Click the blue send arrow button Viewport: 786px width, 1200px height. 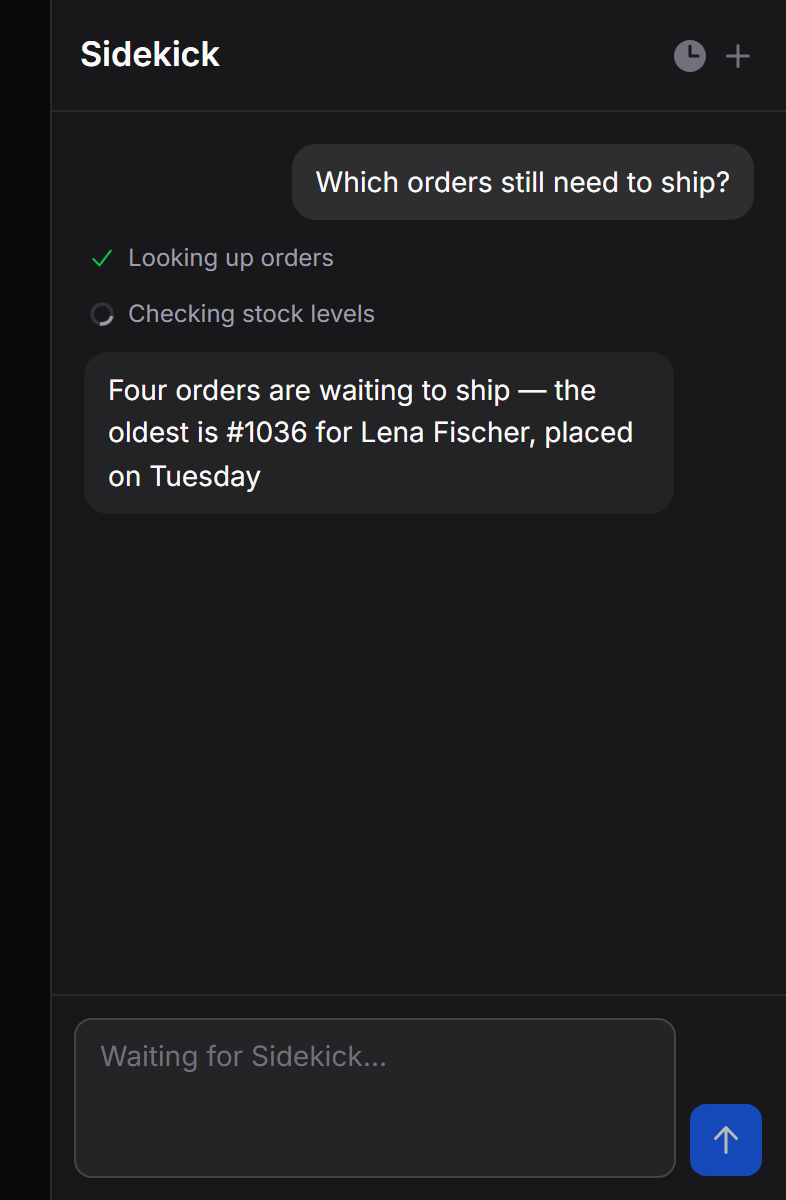pyautogui.click(x=726, y=1140)
